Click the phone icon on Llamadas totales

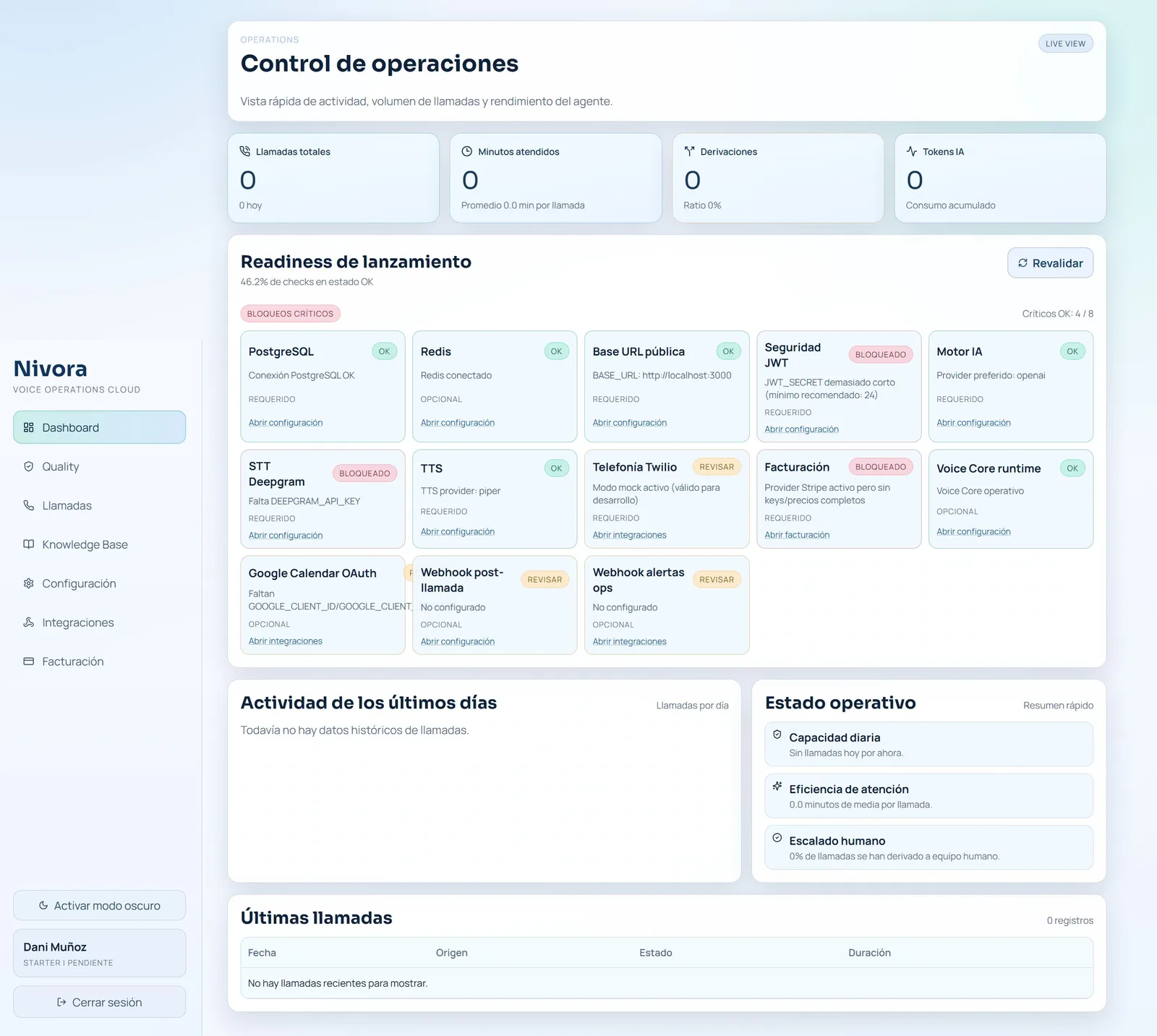click(x=245, y=151)
